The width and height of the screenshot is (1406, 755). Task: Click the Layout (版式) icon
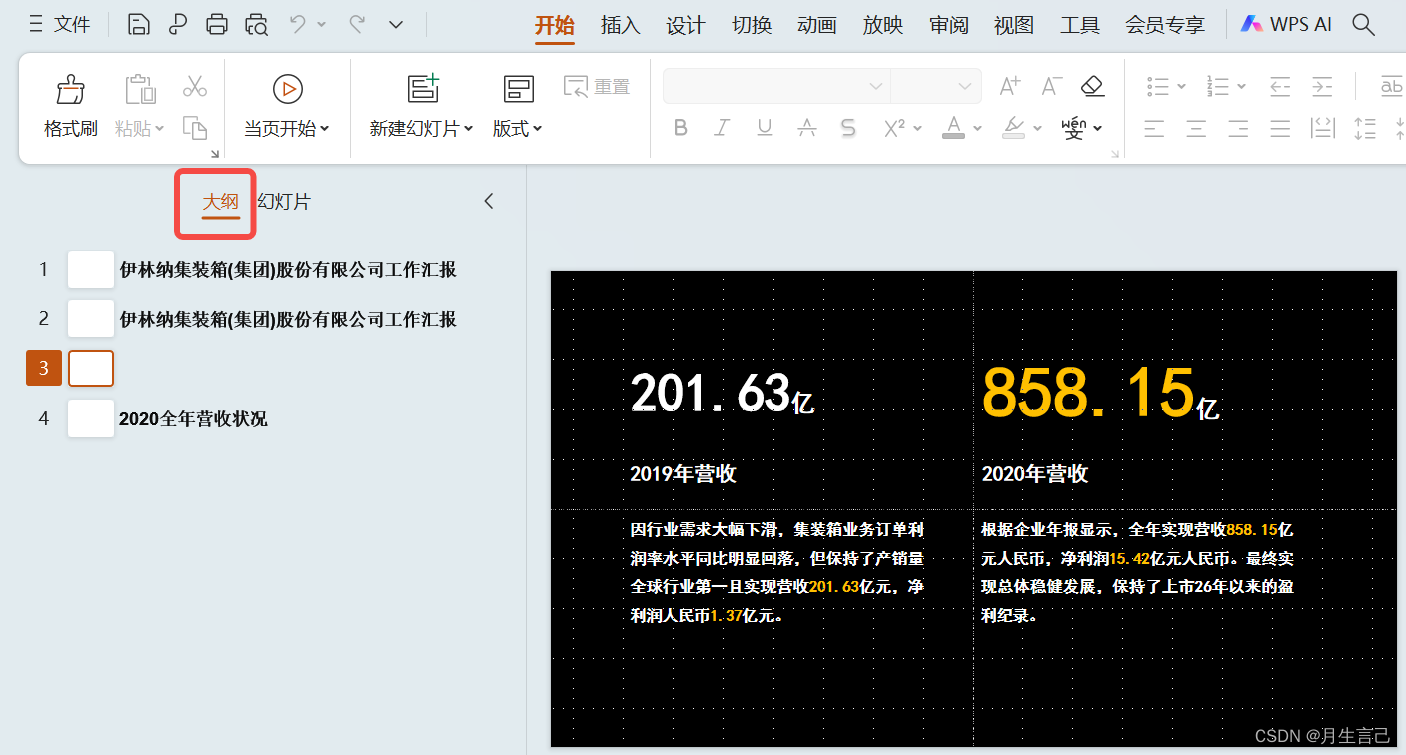[518, 89]
